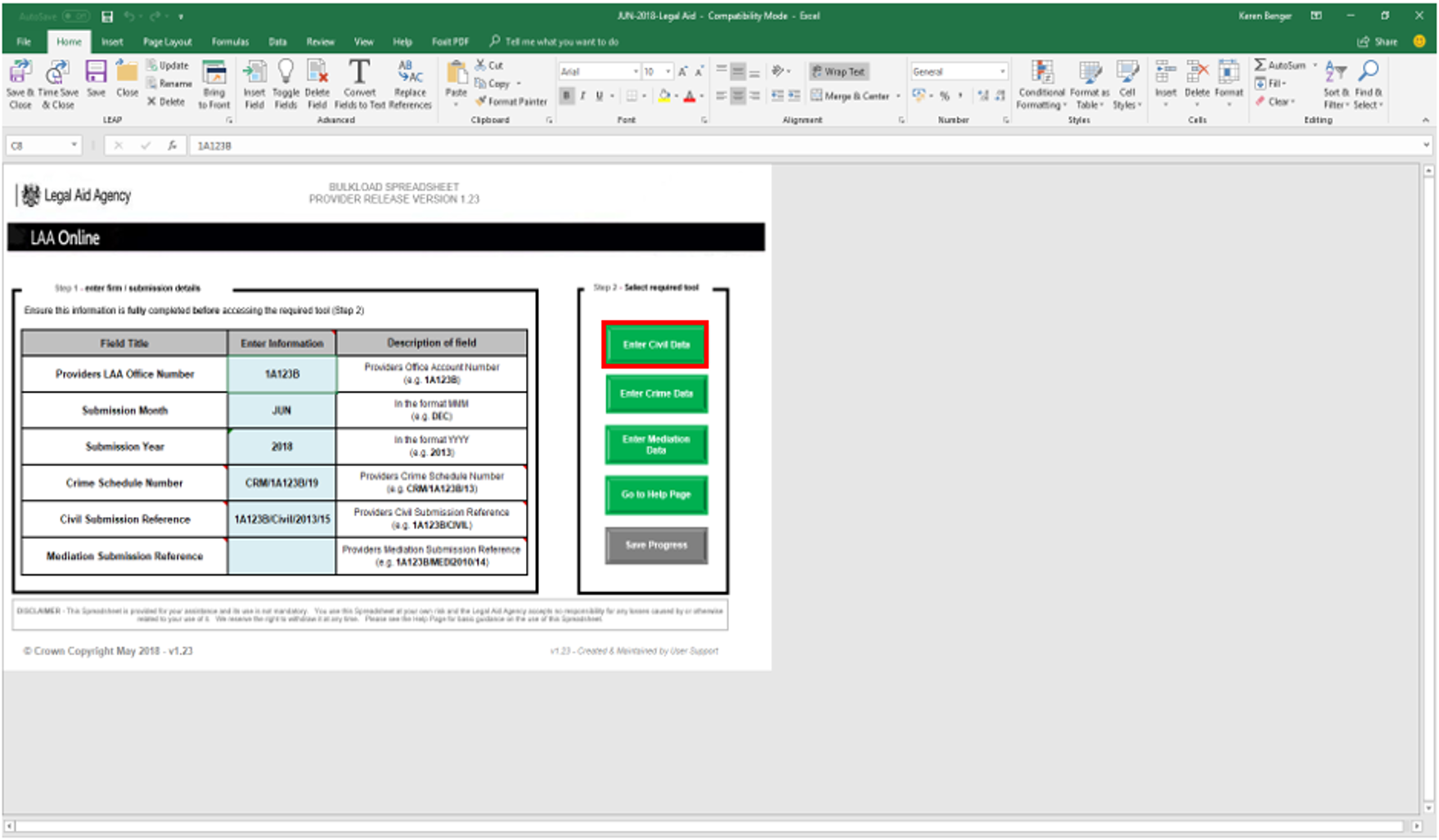Click the yellow Fill Color swatch
This screenshot has height=840, width=1439.
tap(664, 97)
